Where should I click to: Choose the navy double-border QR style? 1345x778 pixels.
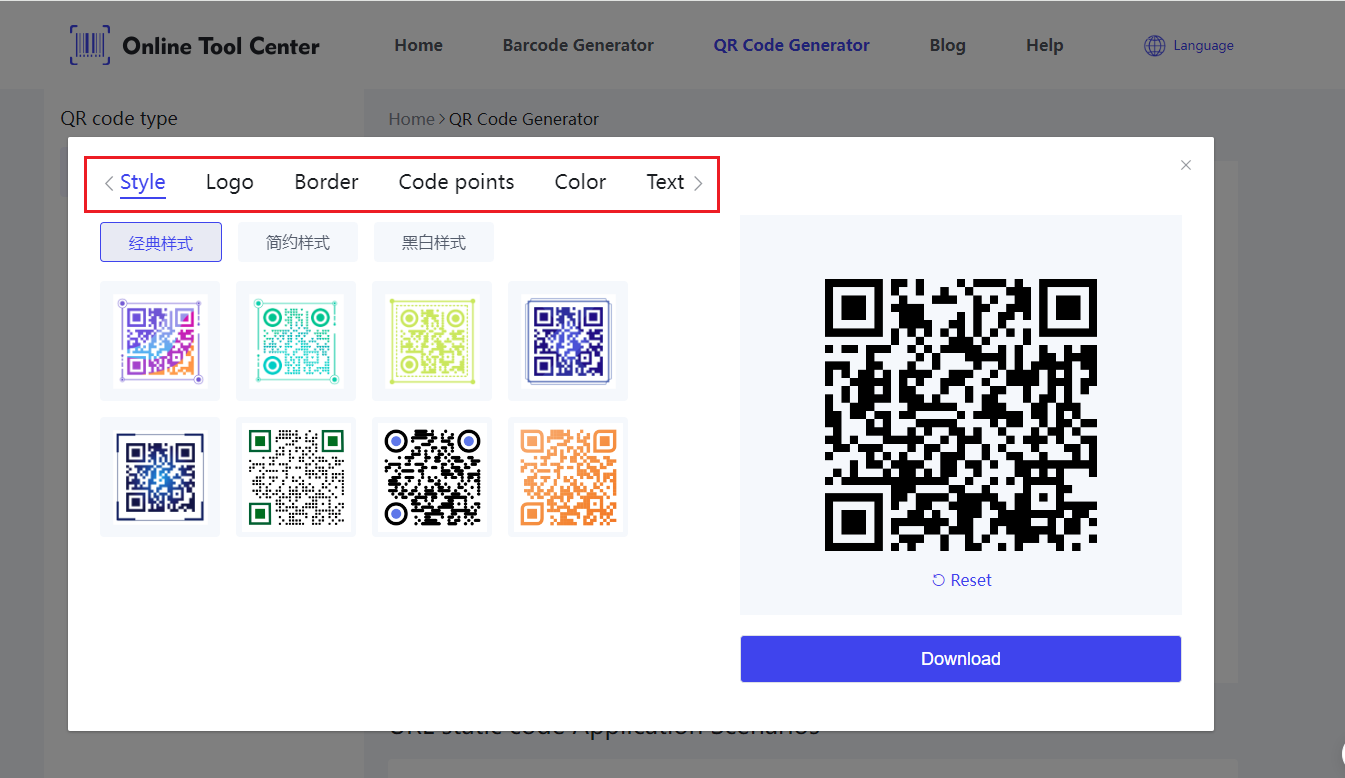(x=568, y=341)
